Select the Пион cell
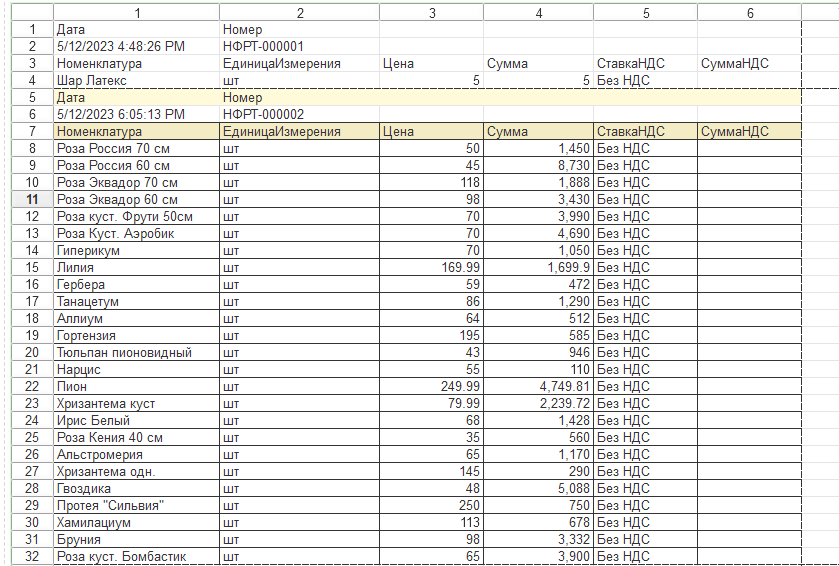839x566 pixels. [136, 386]
